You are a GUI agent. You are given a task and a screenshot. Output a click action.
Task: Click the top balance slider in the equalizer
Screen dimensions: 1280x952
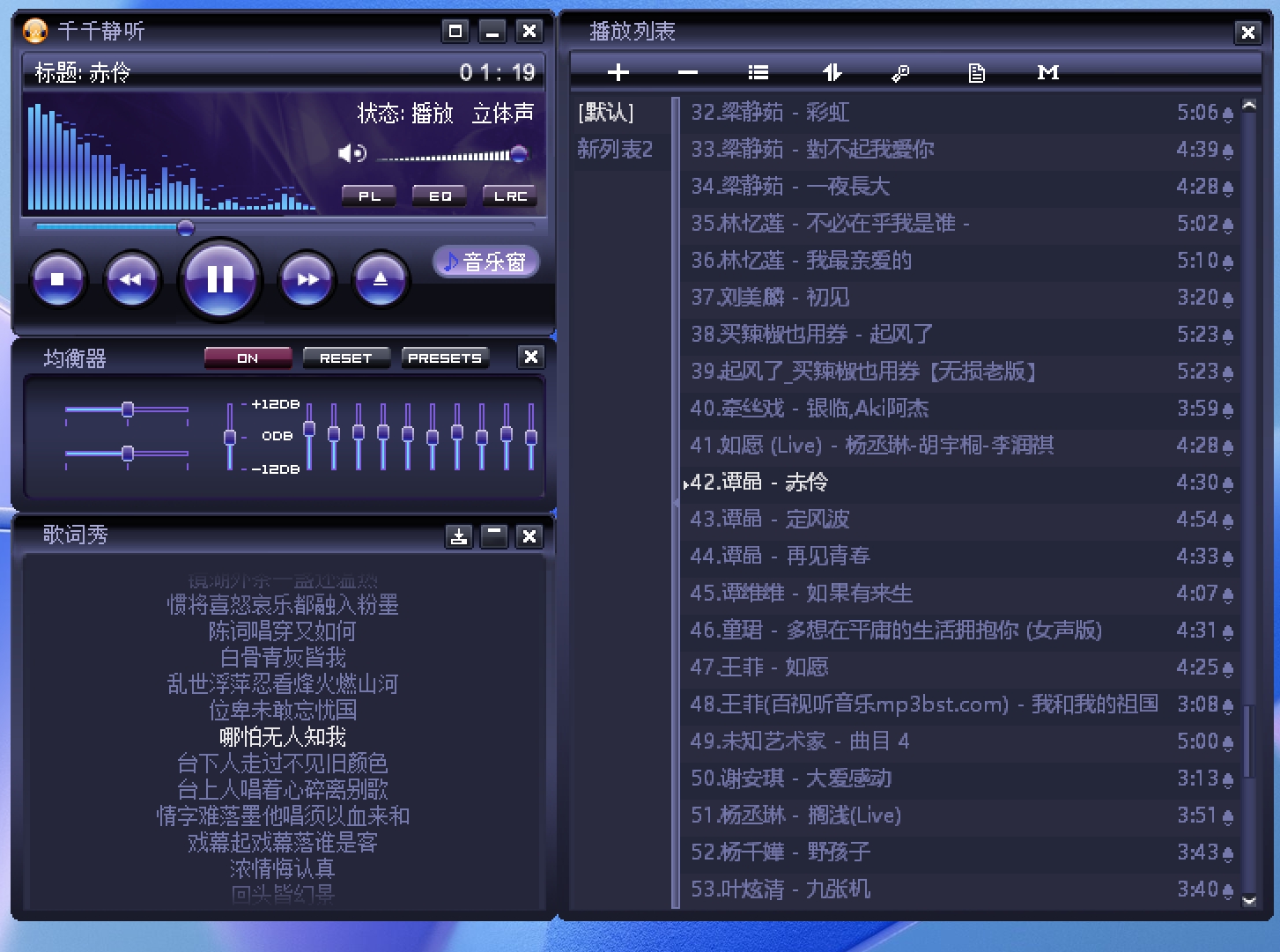coord(127,410)
